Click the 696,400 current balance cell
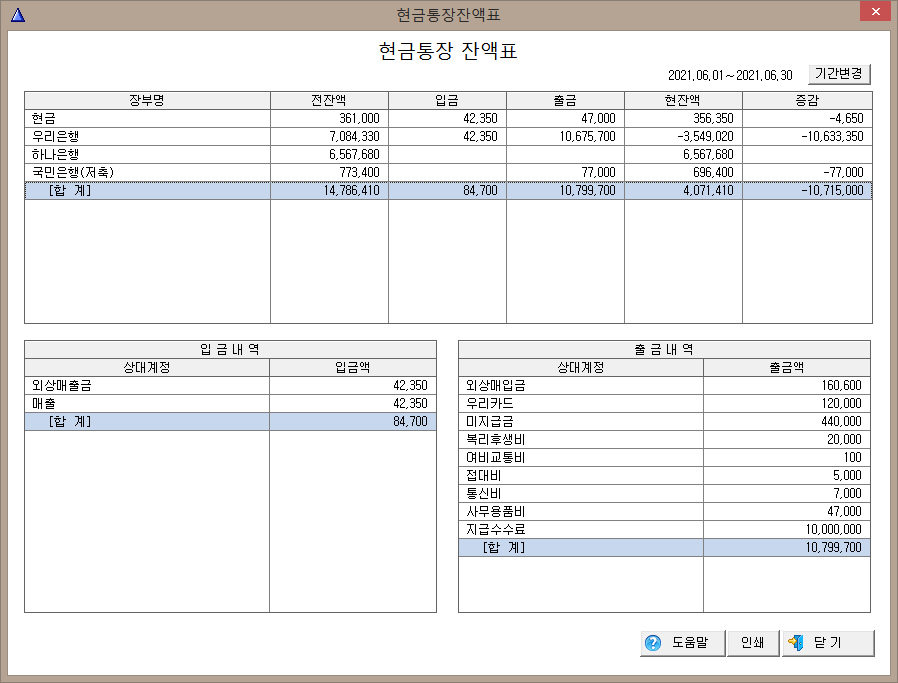Image resolution: width=898 pixels, height=683 pixels. (683, 172)
